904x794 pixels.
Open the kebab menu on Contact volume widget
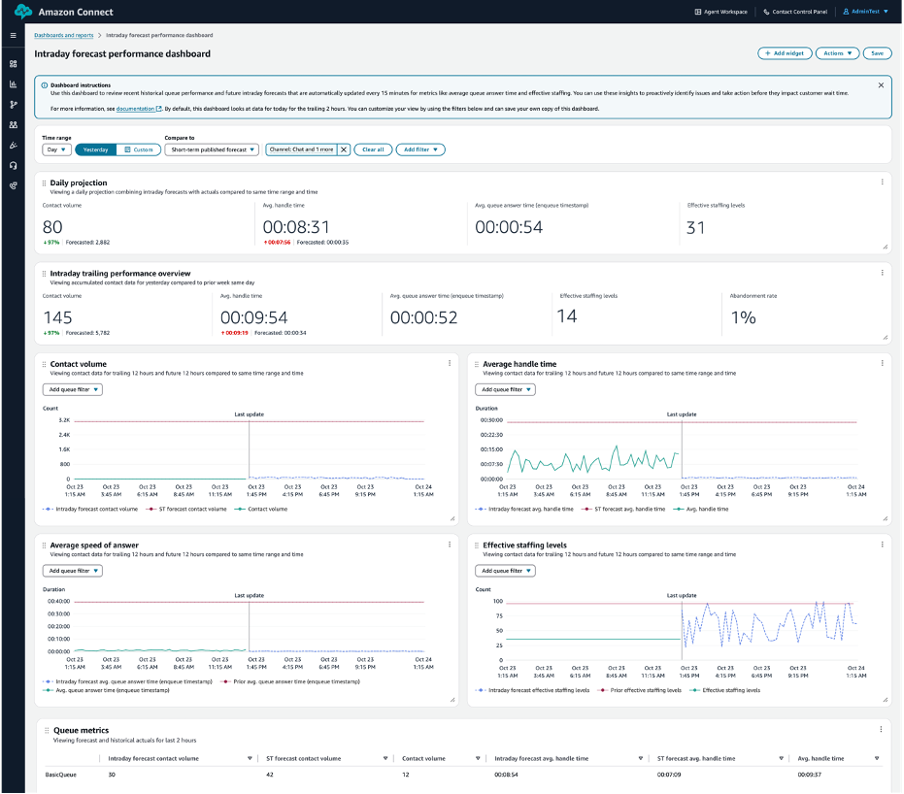tap(449, 363)
